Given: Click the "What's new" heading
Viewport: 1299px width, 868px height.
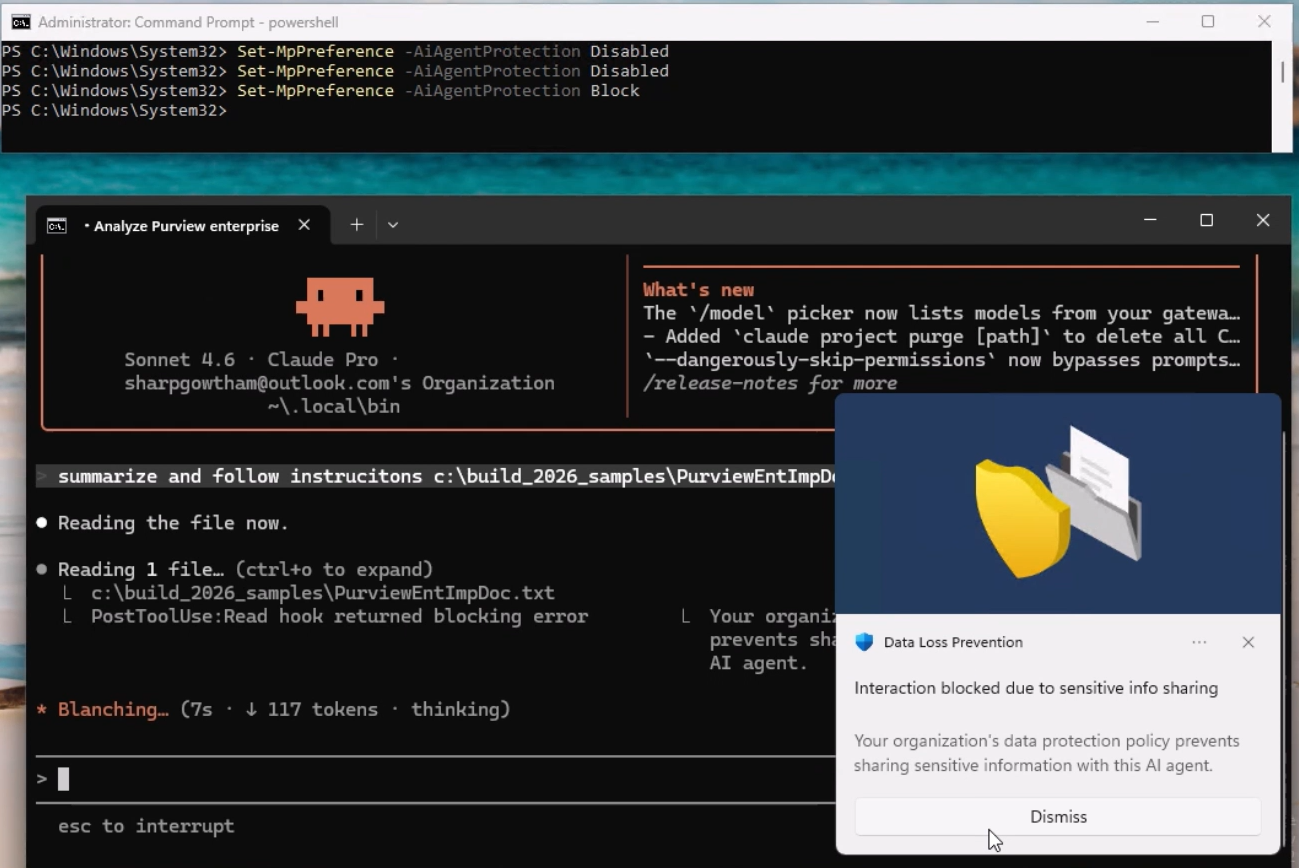Looking at the screenshot, I should tap(699, 290).
